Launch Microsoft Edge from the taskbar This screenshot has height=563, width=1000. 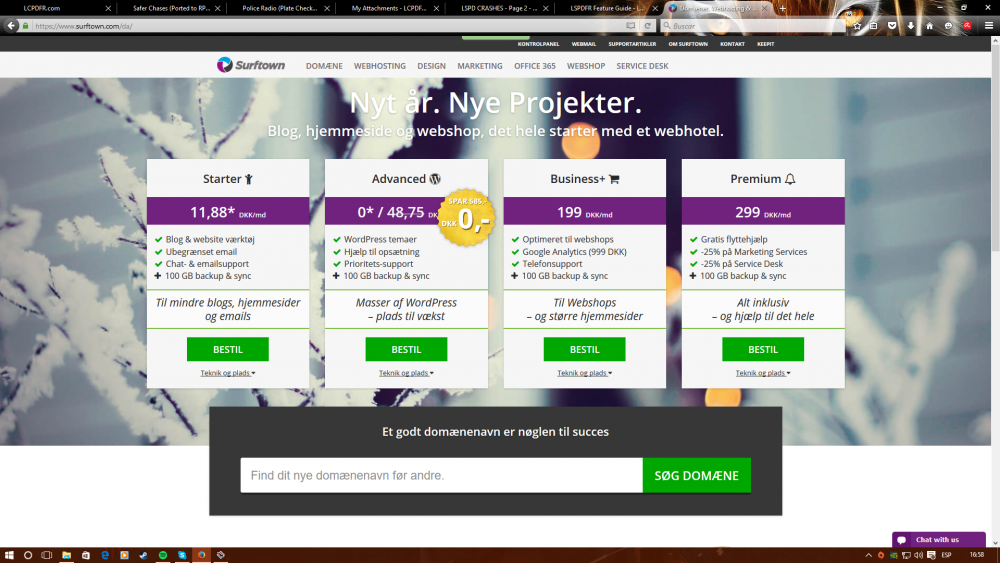105,555
